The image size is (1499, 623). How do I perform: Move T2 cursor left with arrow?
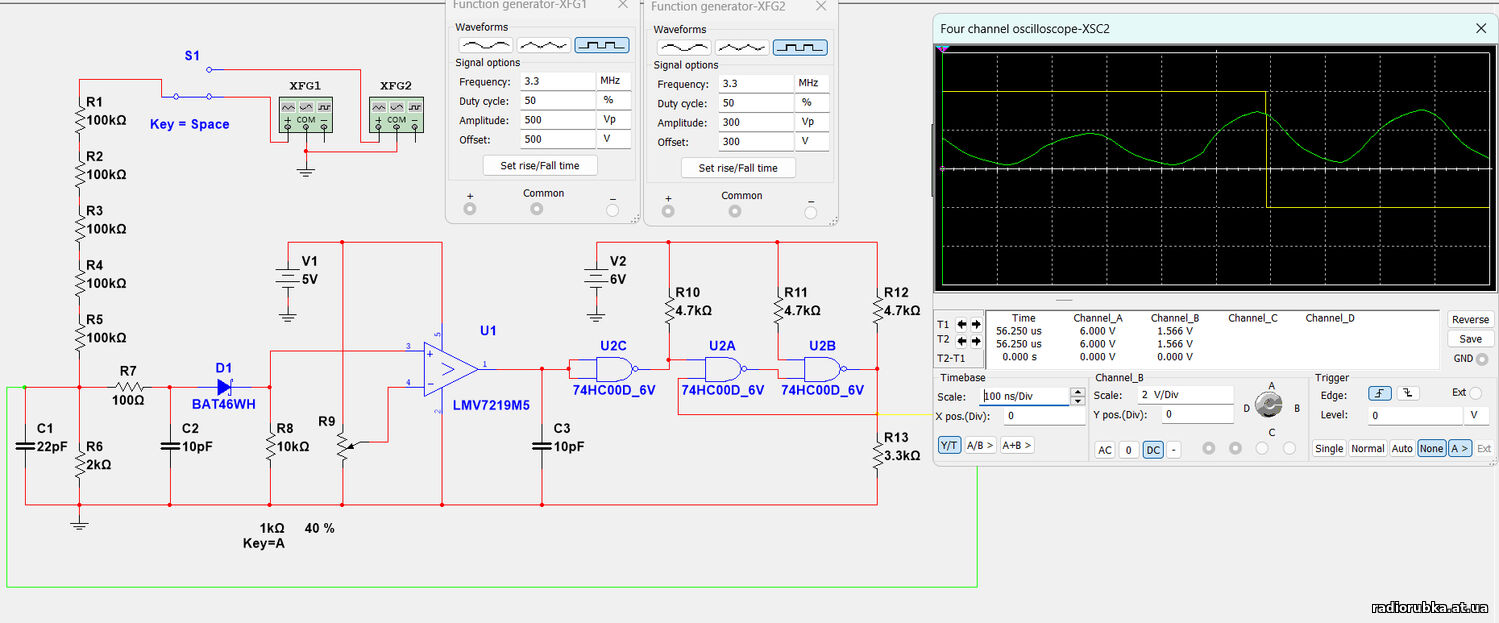(x=961, y=340)
